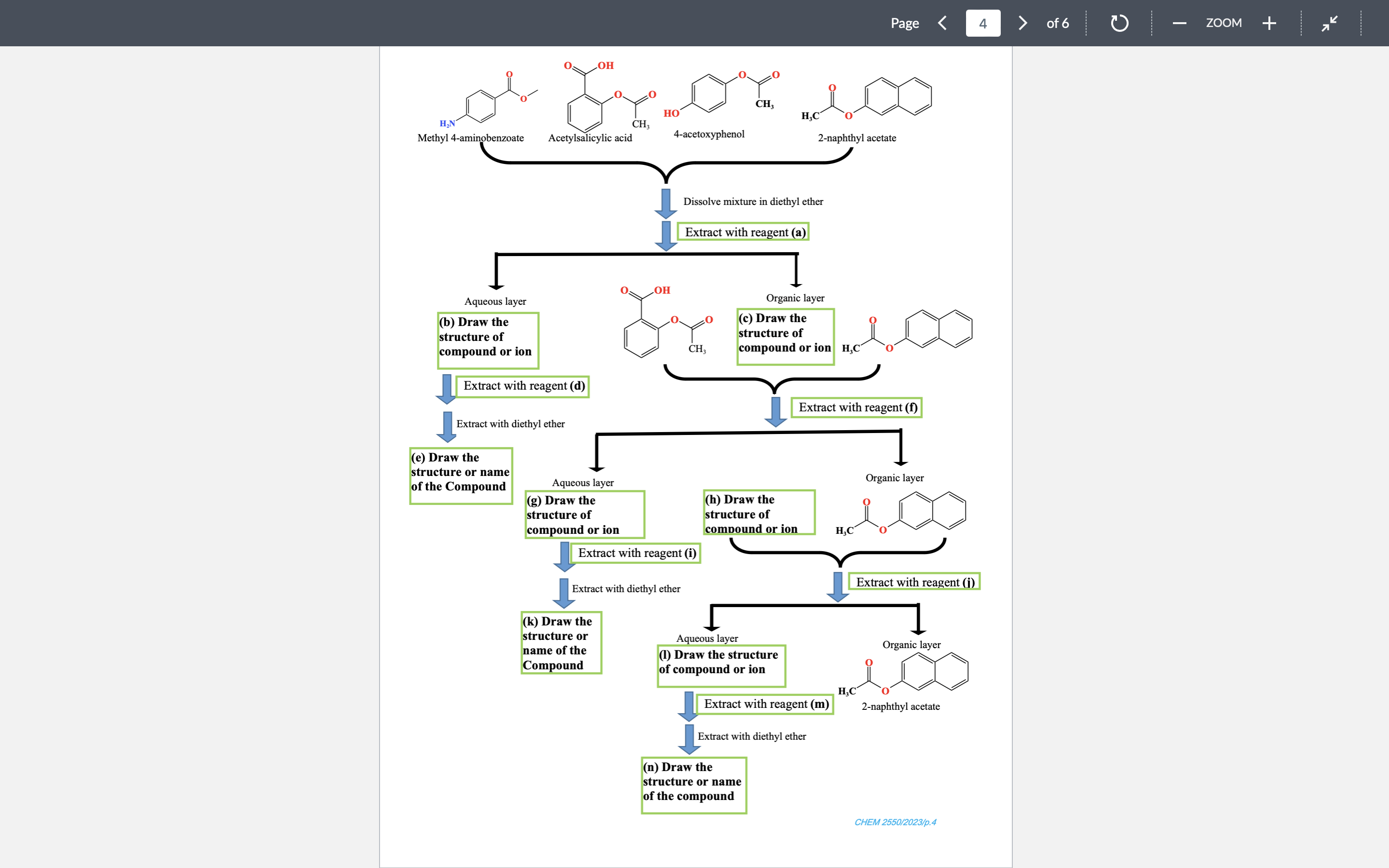Select the Extract with reagent (i) box
This screenshot has width=1389, height=868.
point(635,553)
